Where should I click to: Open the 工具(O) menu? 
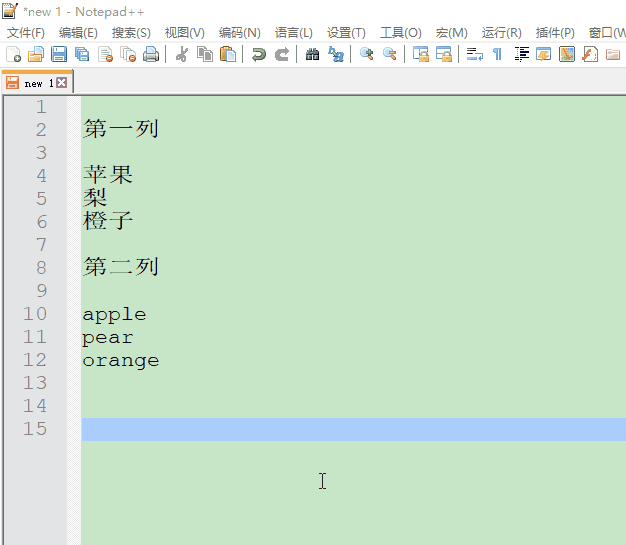[401, 33]
